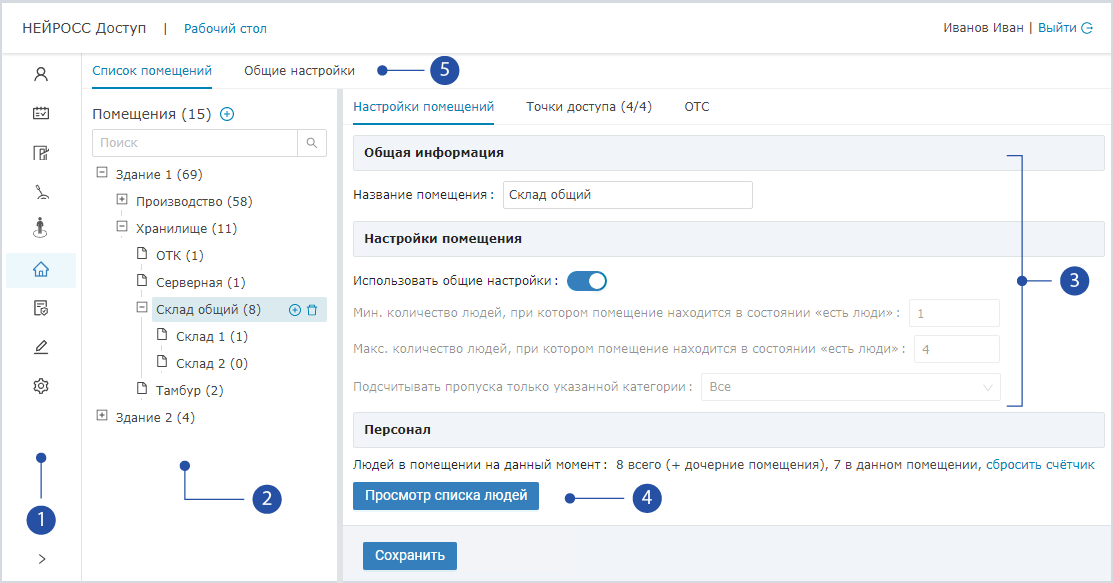This screenshot has width=1113, height=583.
Task: Expand the Производство tree node
Action: point(122,200)
